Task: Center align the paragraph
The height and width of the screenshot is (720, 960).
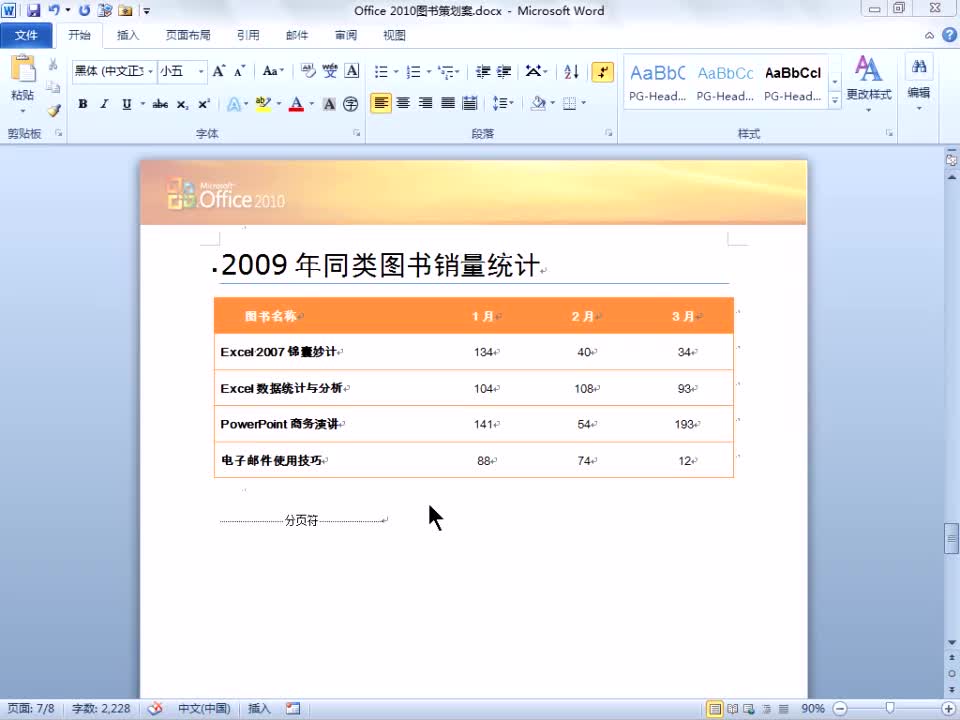Action: tap(403, 103)
